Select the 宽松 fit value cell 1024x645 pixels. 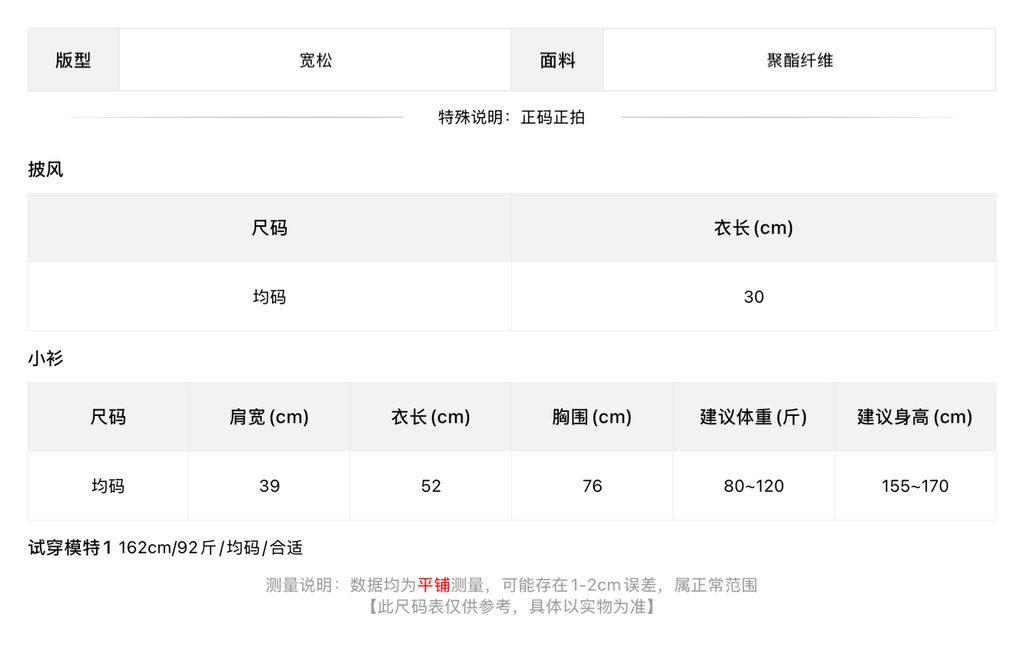pyautogui.click(x=315, y=60)
